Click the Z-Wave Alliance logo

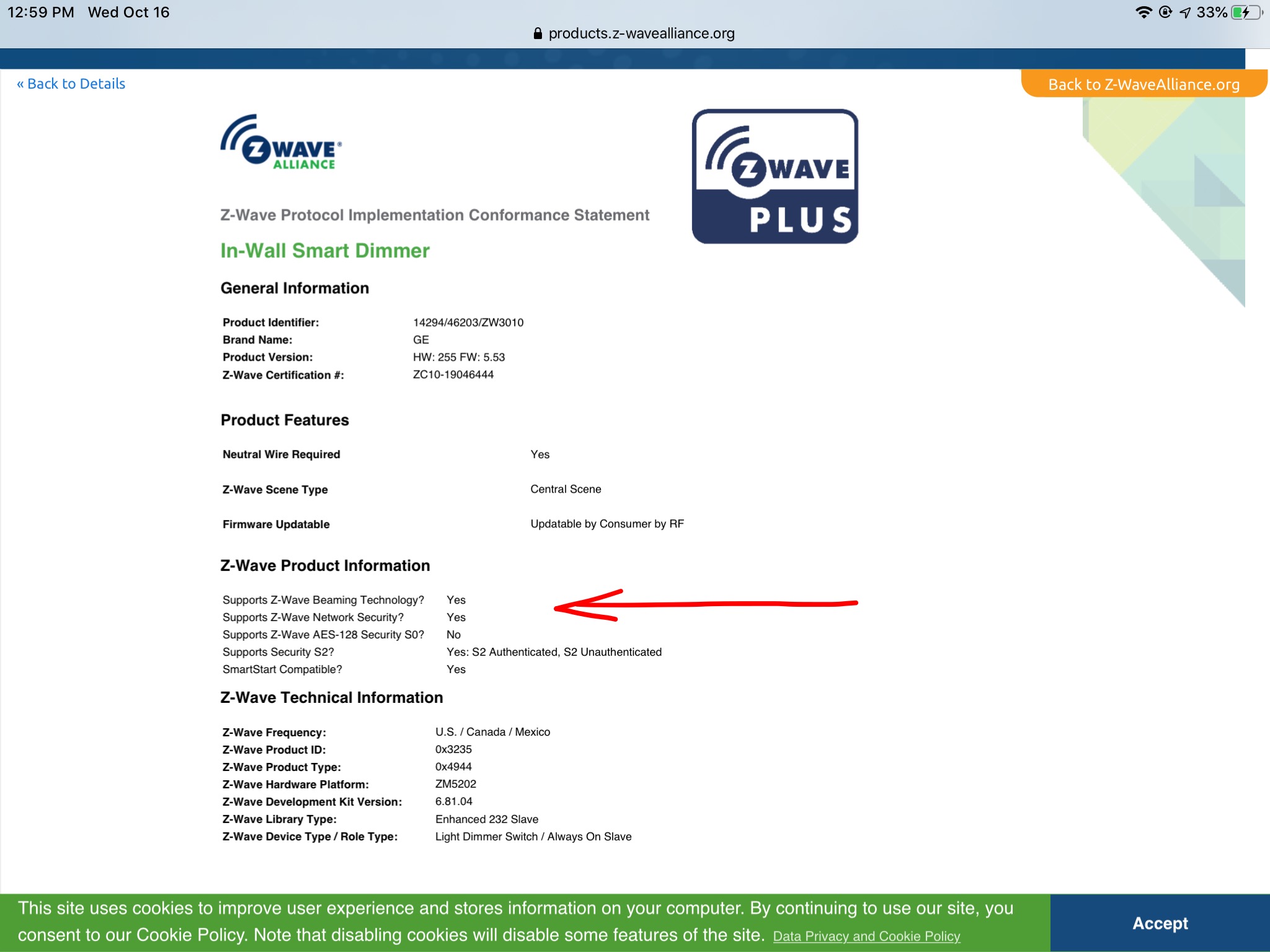(281, 142)
